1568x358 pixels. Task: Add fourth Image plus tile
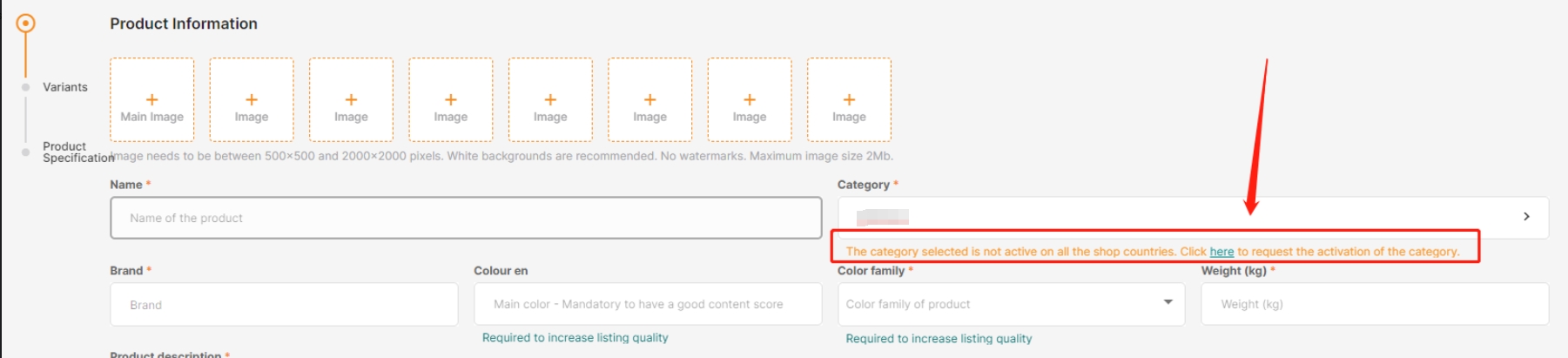click(451, 99)
